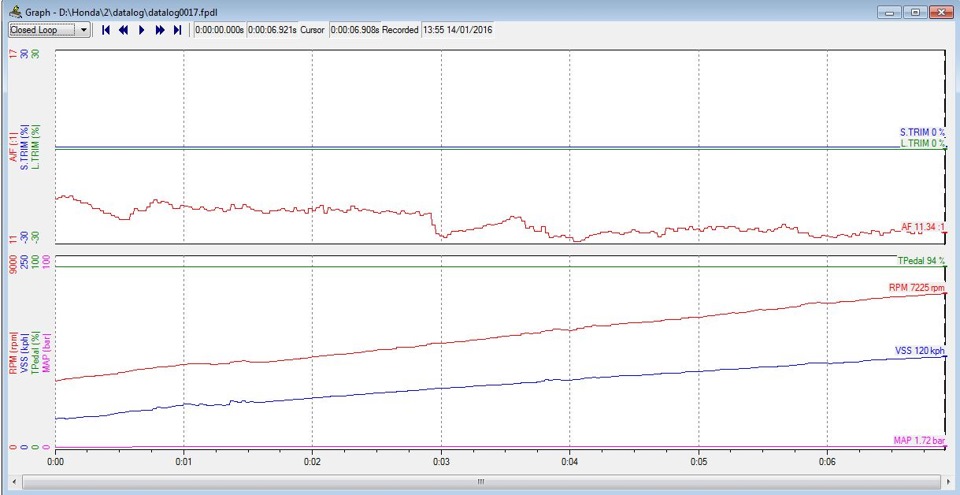The width and height of the screenshot is (960, 495).
Task: Click the VSS 120 kph readout
Action: pyautogui.click(x=920, y=350)
